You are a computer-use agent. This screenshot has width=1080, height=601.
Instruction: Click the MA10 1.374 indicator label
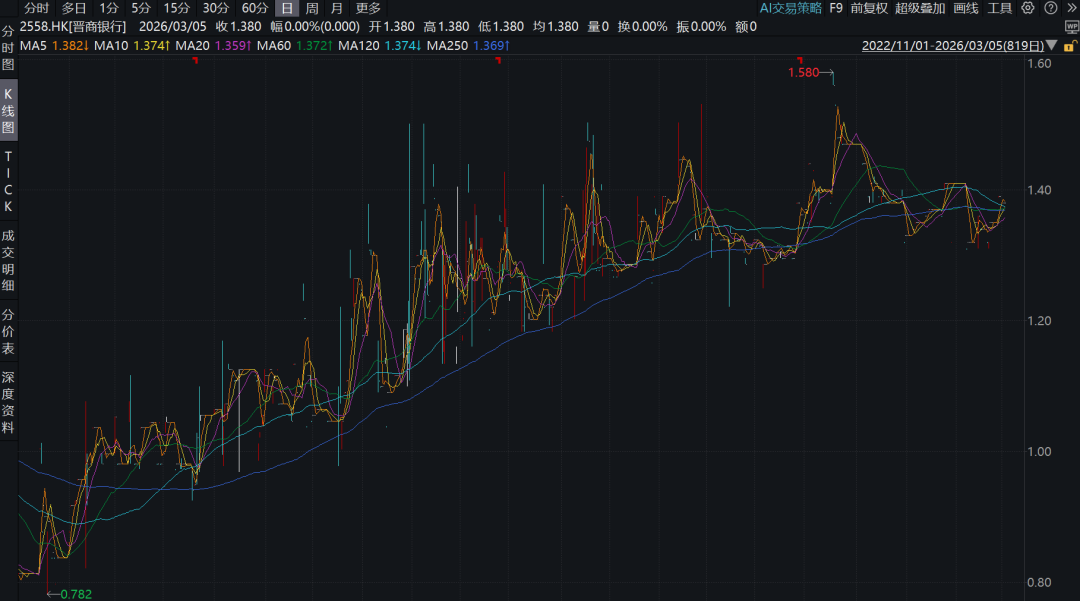[x=132, y=45]
